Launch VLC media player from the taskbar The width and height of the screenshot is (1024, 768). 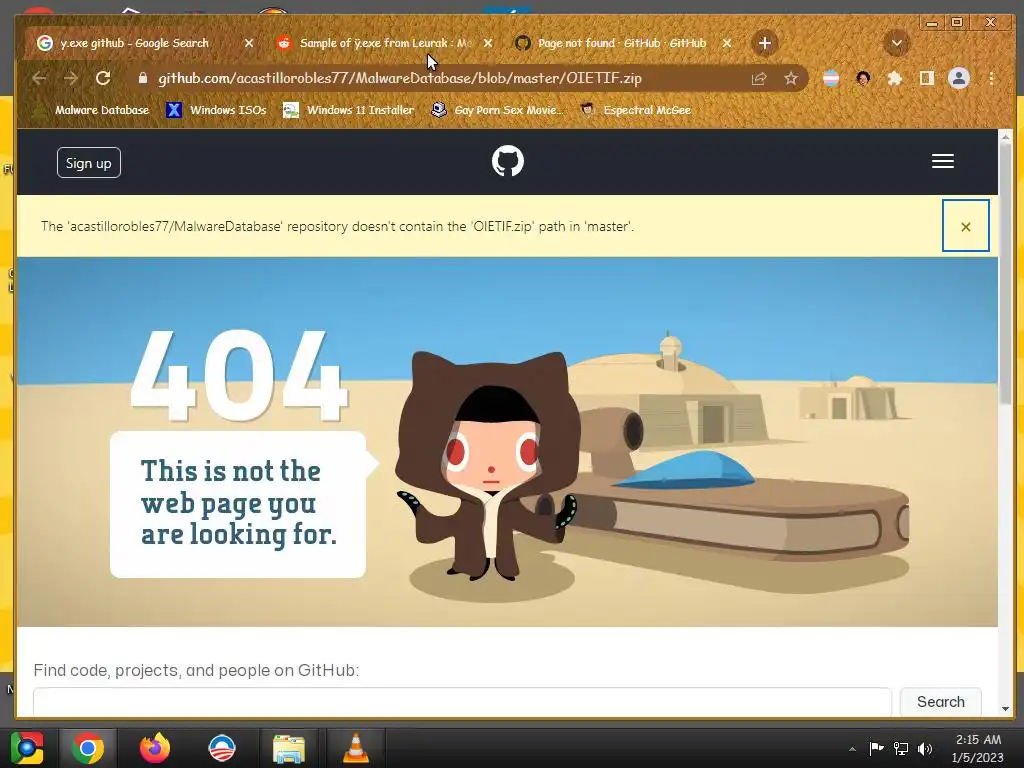355,748
